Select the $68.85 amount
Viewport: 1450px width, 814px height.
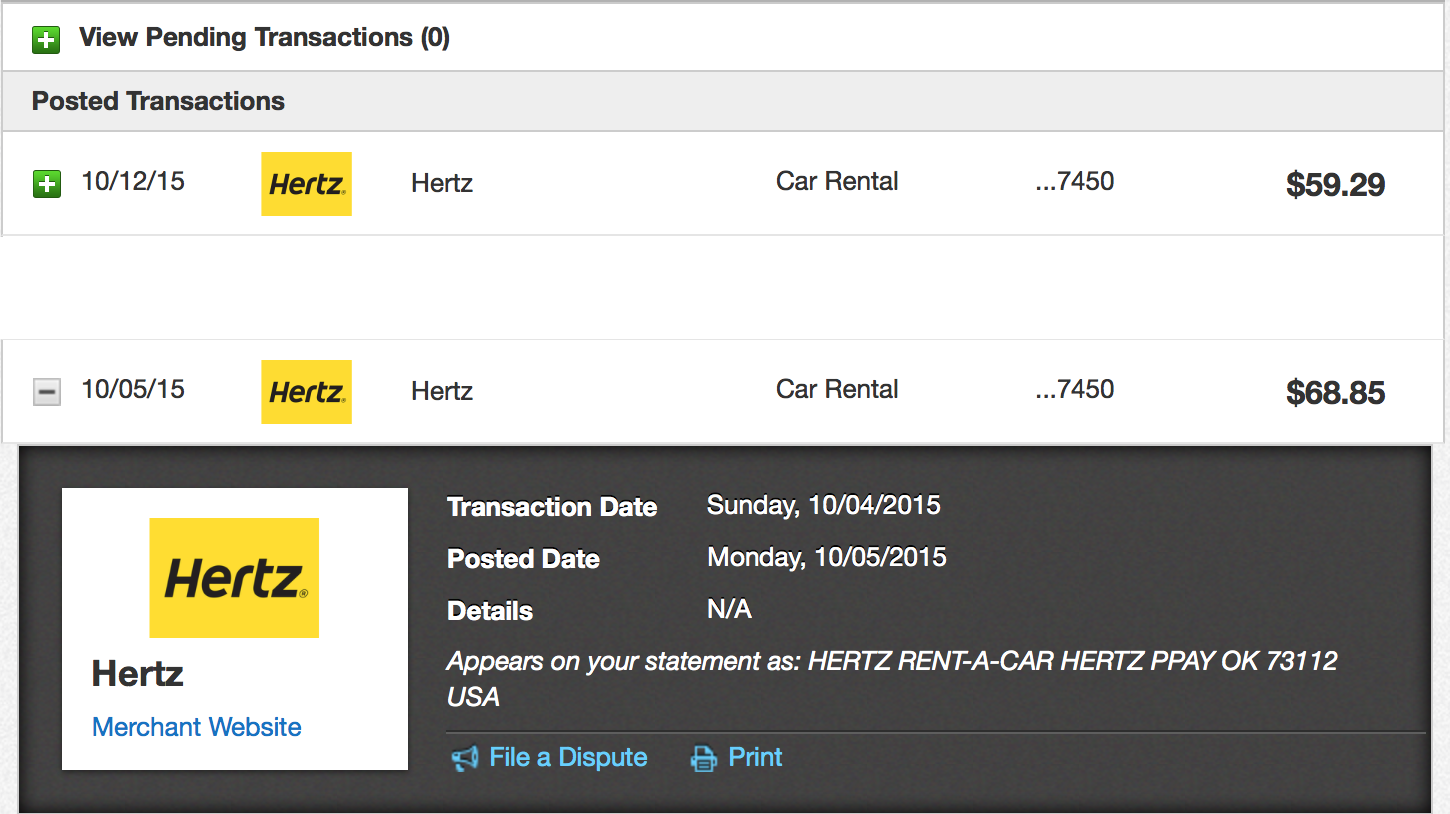[x=1335, y=393]
